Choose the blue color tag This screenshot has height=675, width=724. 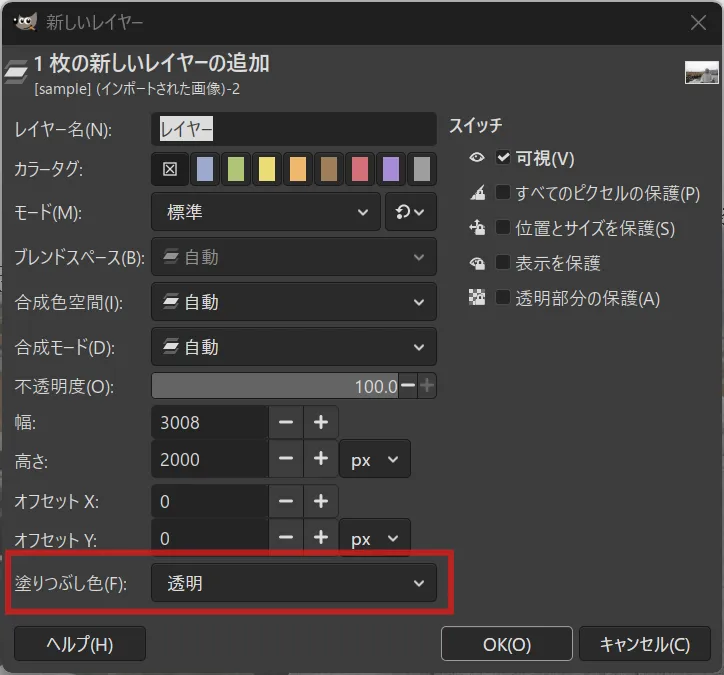point(205,169)
